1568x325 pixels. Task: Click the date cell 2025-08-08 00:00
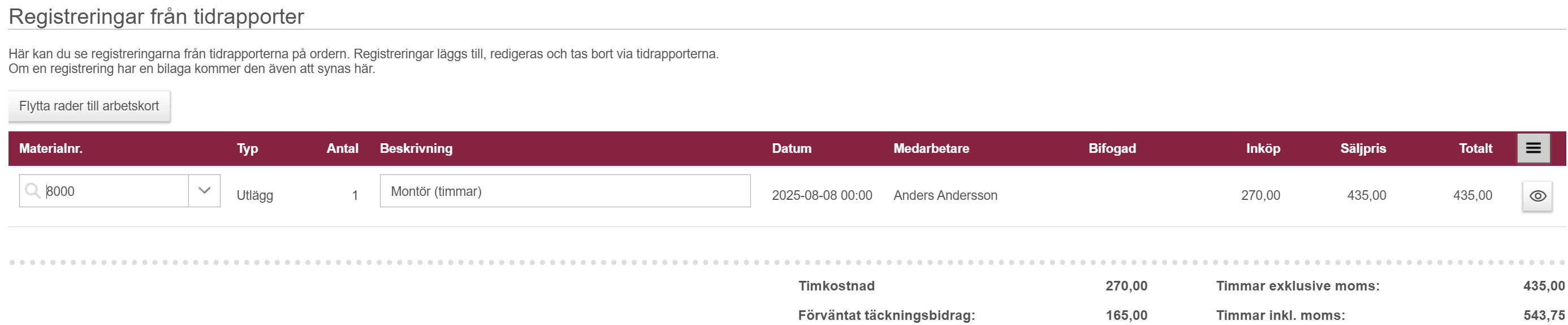click(822, 195)
